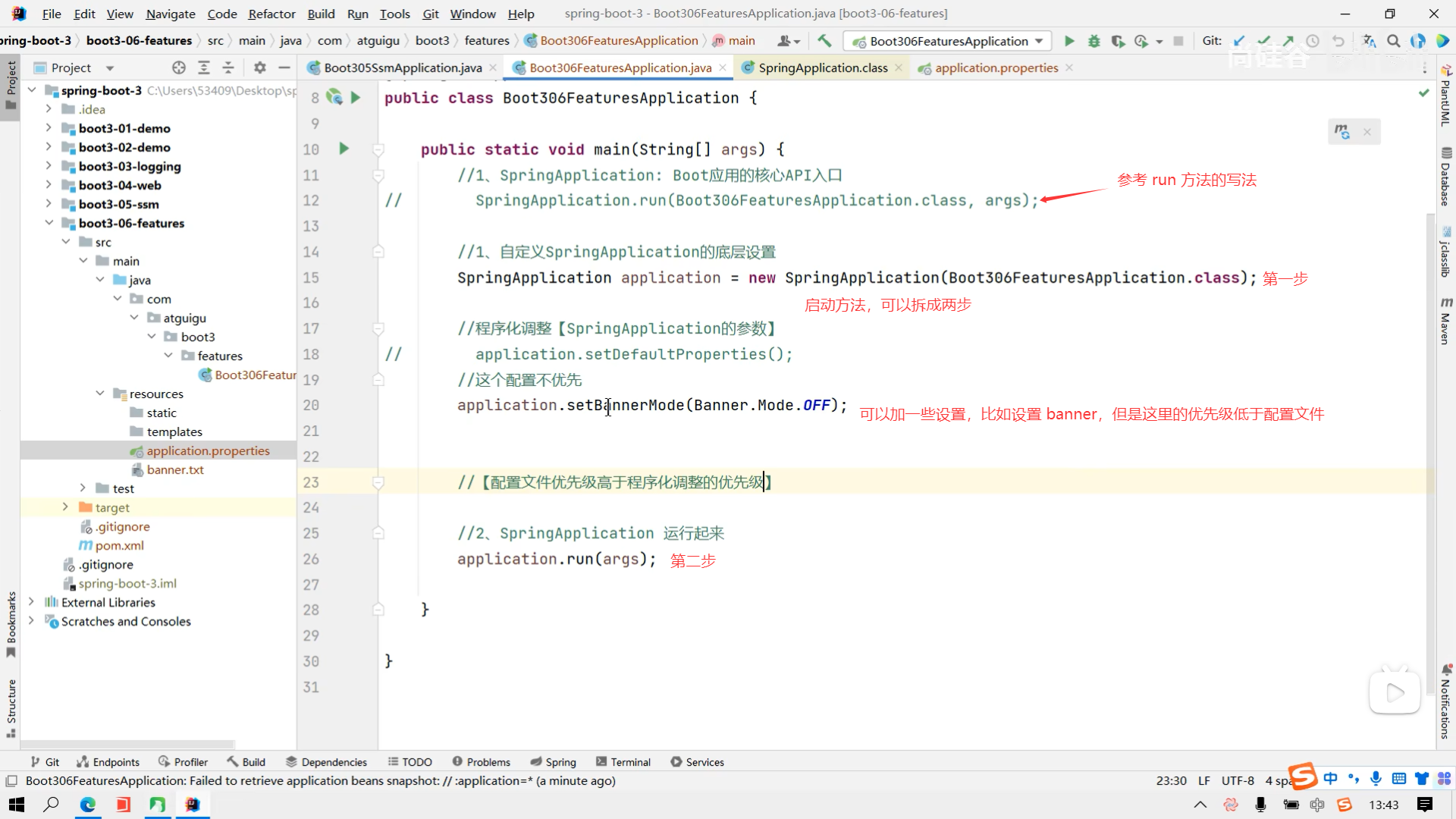Toggle the Bookmarks side tool window
Viewport: 1456px width, 819px height.
click(11, 623)
